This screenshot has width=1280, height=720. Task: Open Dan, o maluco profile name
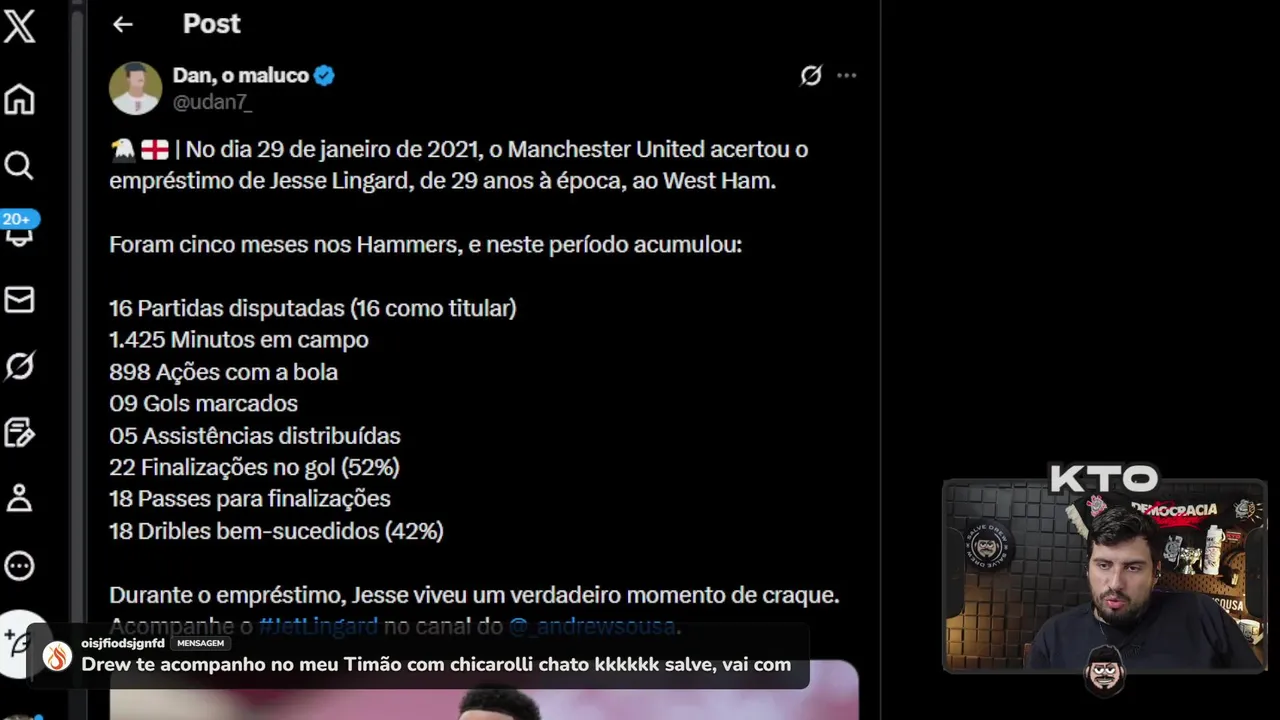click(x=241, y=75)
